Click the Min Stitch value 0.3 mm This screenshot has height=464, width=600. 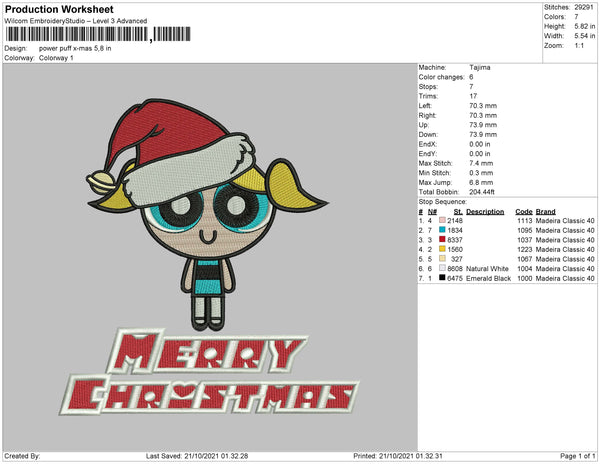pos(481,173)
